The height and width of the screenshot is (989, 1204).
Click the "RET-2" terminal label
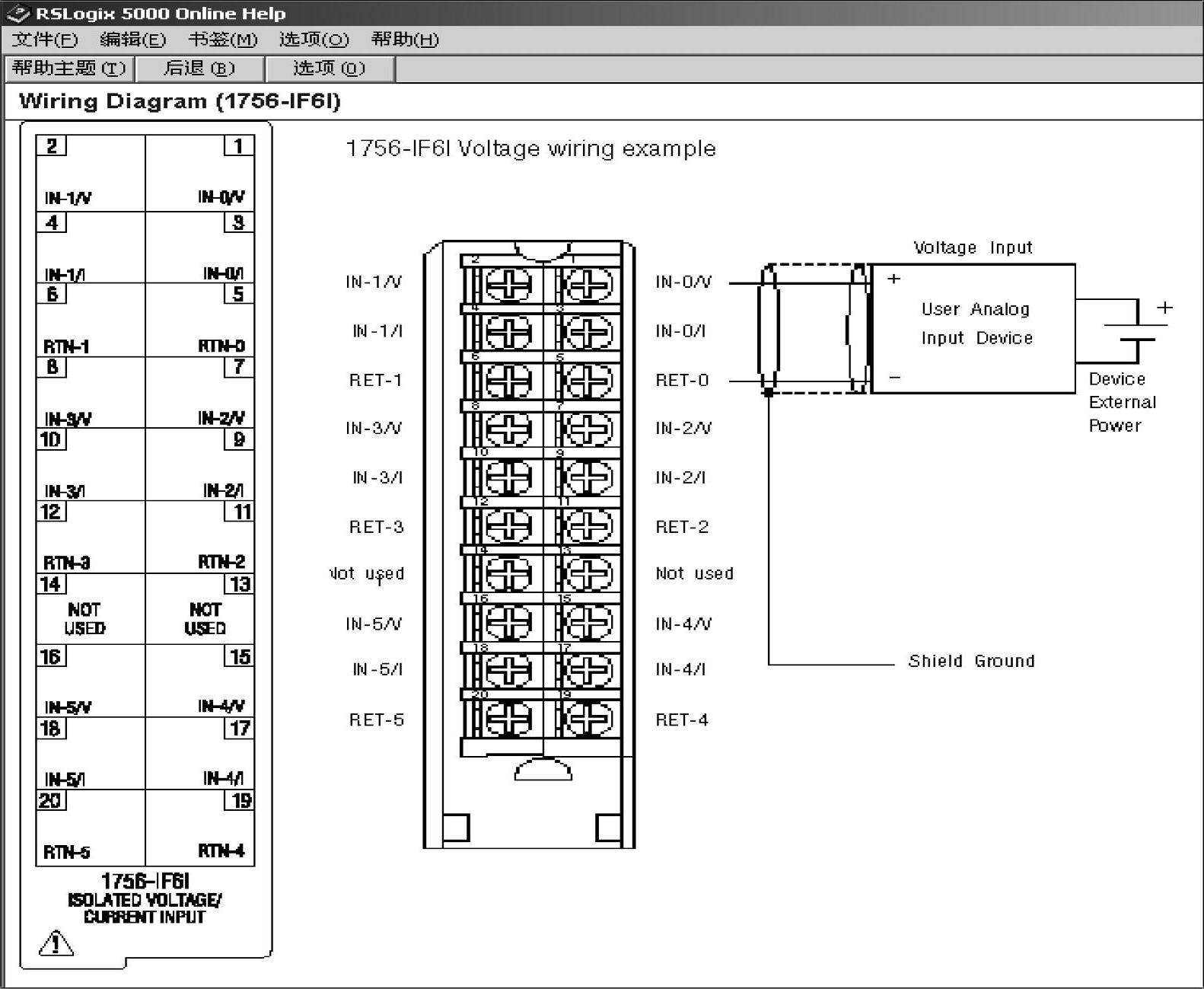[x=682, y=527]
